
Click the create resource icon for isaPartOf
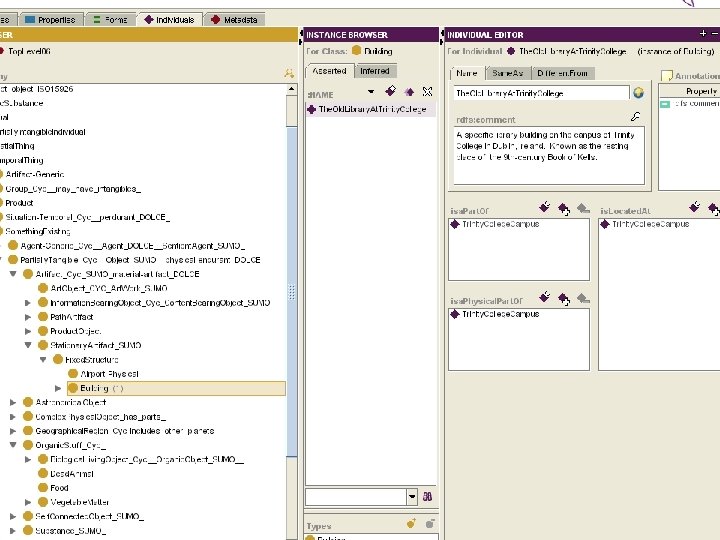pyautogui.click(x=545, y=207)
